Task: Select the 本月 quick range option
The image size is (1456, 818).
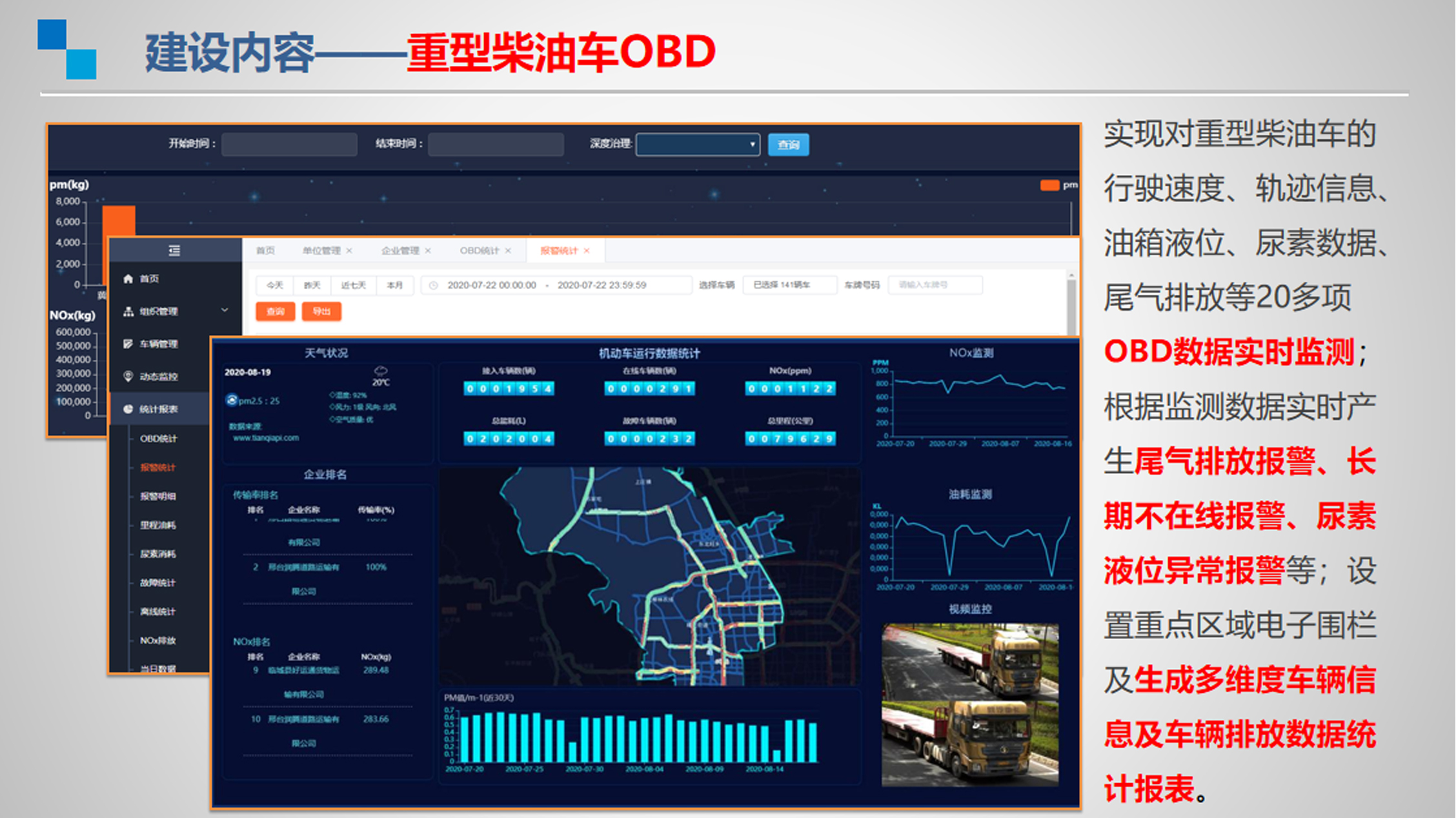Action: [x=394, y=285]
